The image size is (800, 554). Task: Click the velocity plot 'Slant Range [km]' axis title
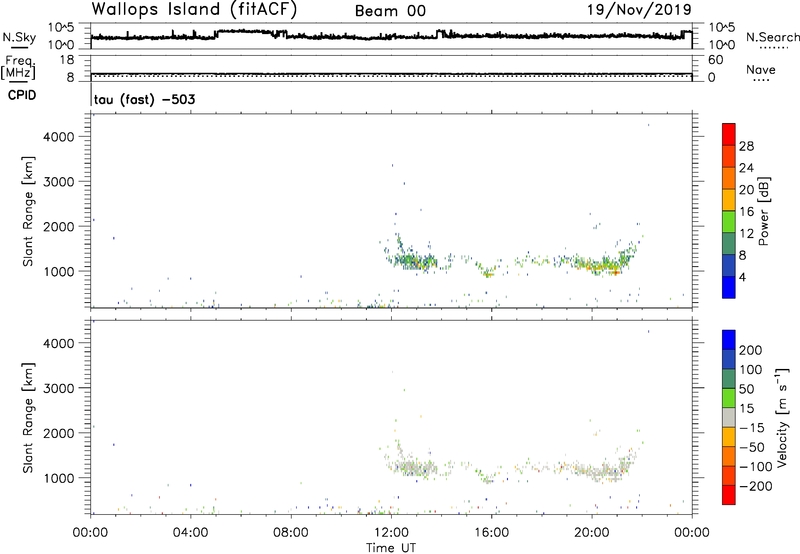28,418
